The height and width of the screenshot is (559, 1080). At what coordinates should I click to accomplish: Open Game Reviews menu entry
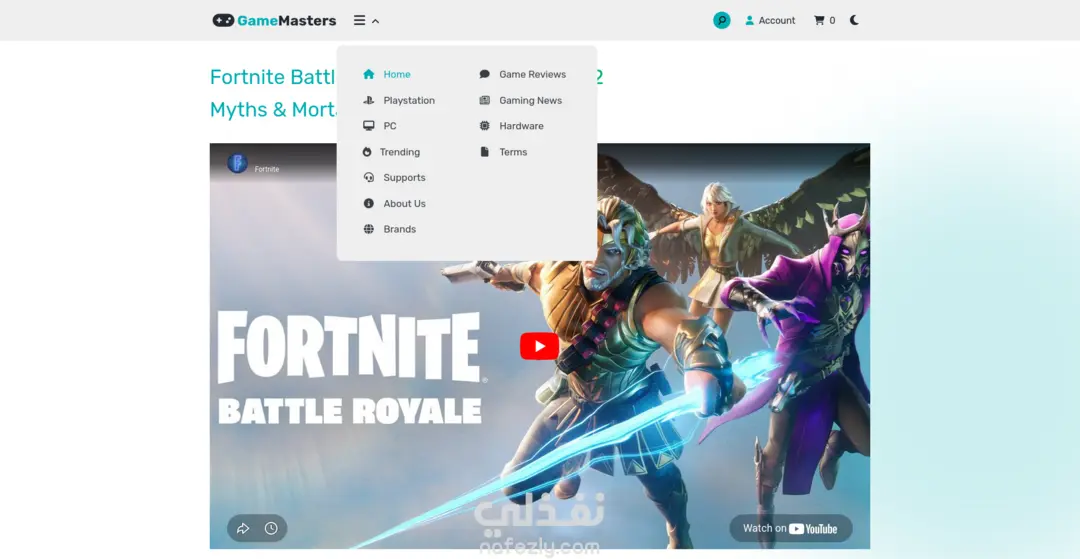(532, 74)
